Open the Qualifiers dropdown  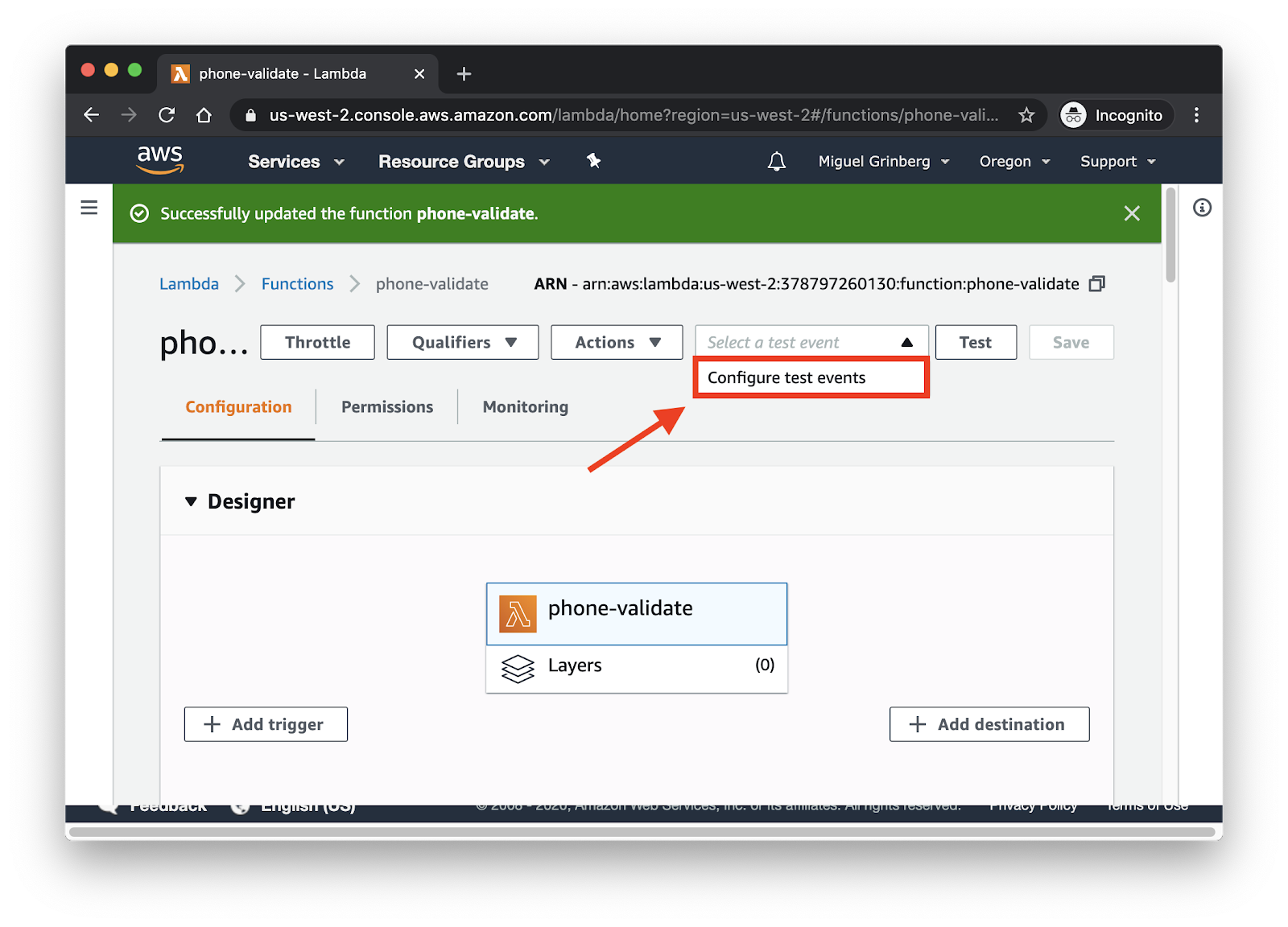(x=463, y=342)
